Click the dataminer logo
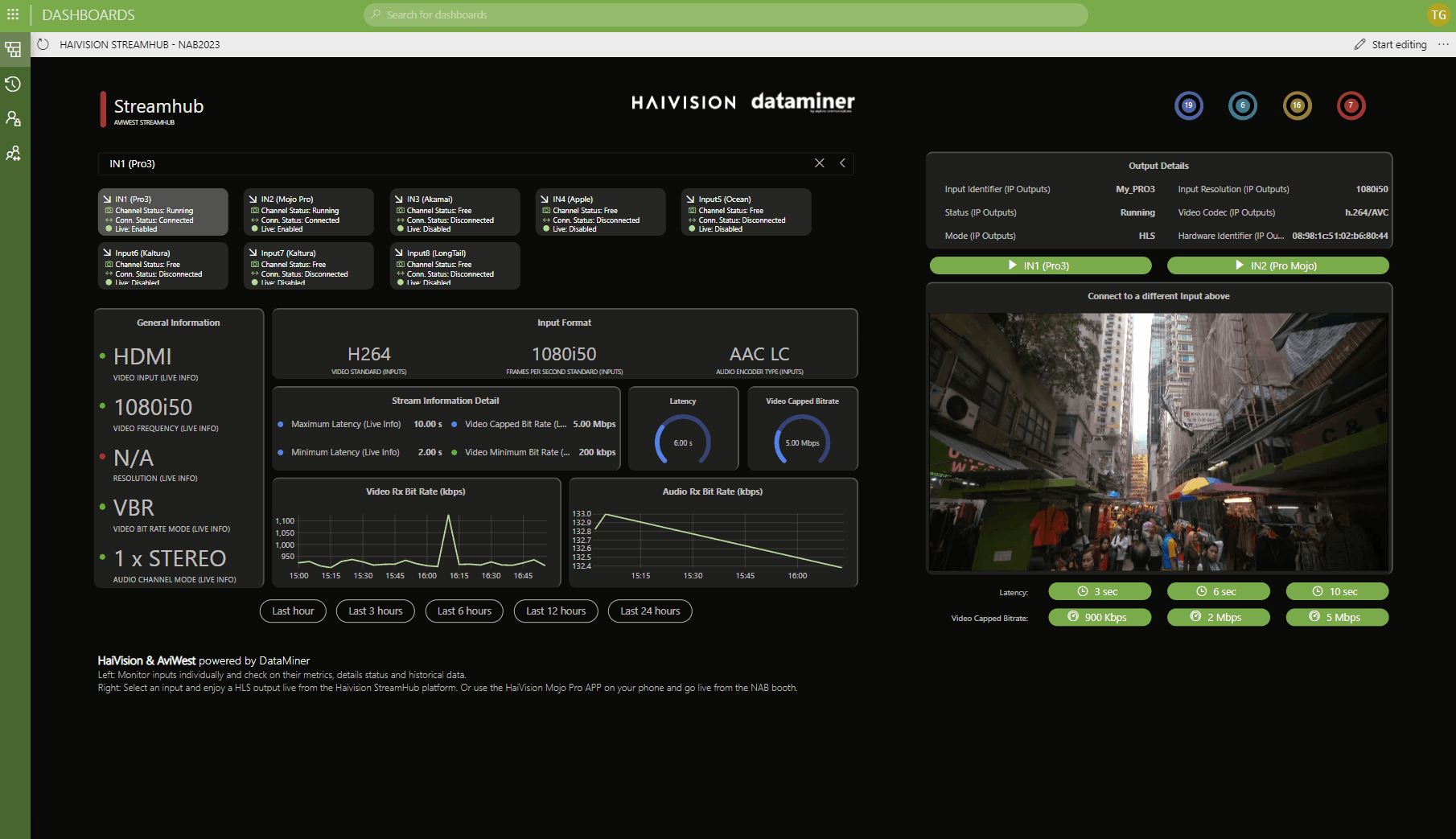 [x=803, y=102]
